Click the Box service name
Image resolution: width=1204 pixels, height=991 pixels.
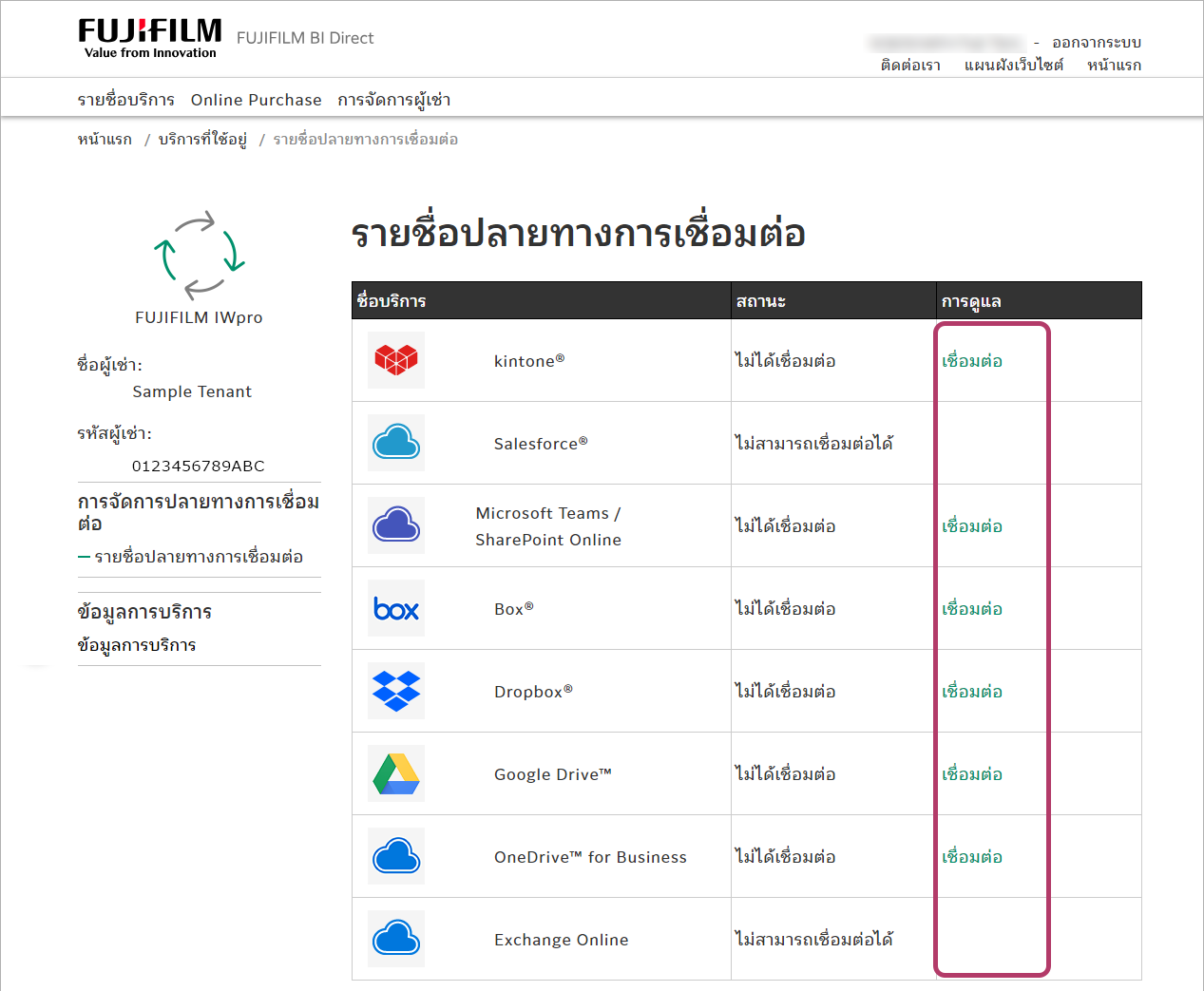pos(514,609)
